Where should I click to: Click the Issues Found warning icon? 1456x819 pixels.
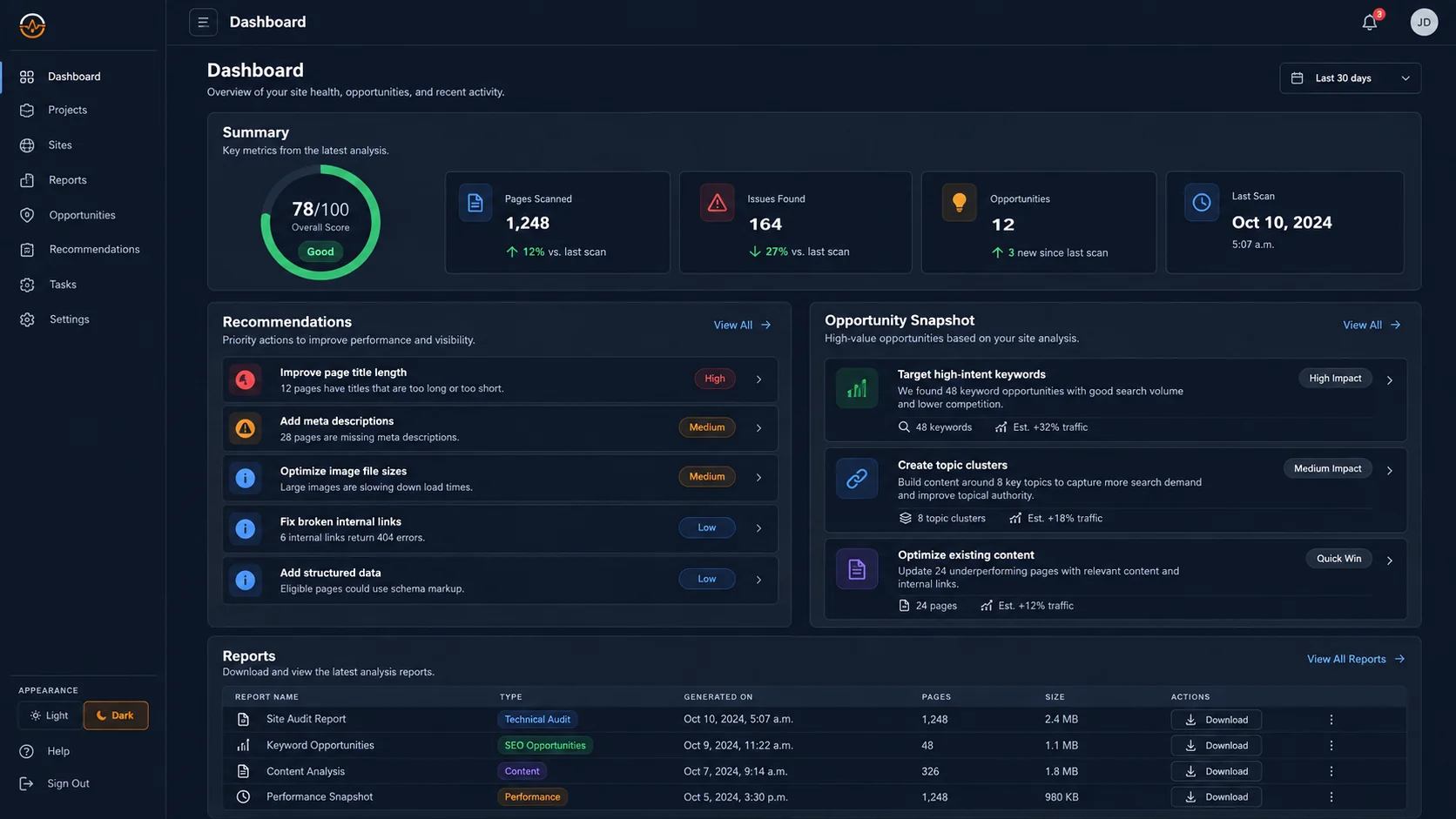point(717,204)
